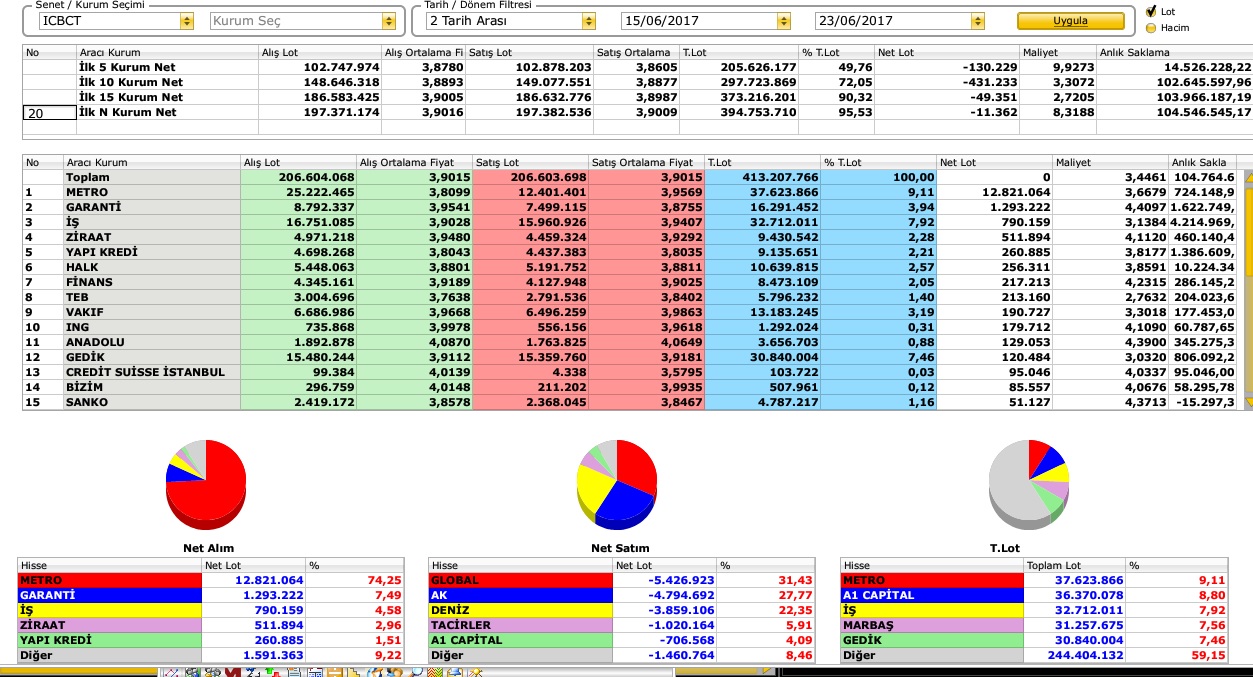Image resolution: width=1253 pixels, height=677 pixels.
Task: Sort broker table by Satış Ortalama Fiyat header
Action: (646, 162)
